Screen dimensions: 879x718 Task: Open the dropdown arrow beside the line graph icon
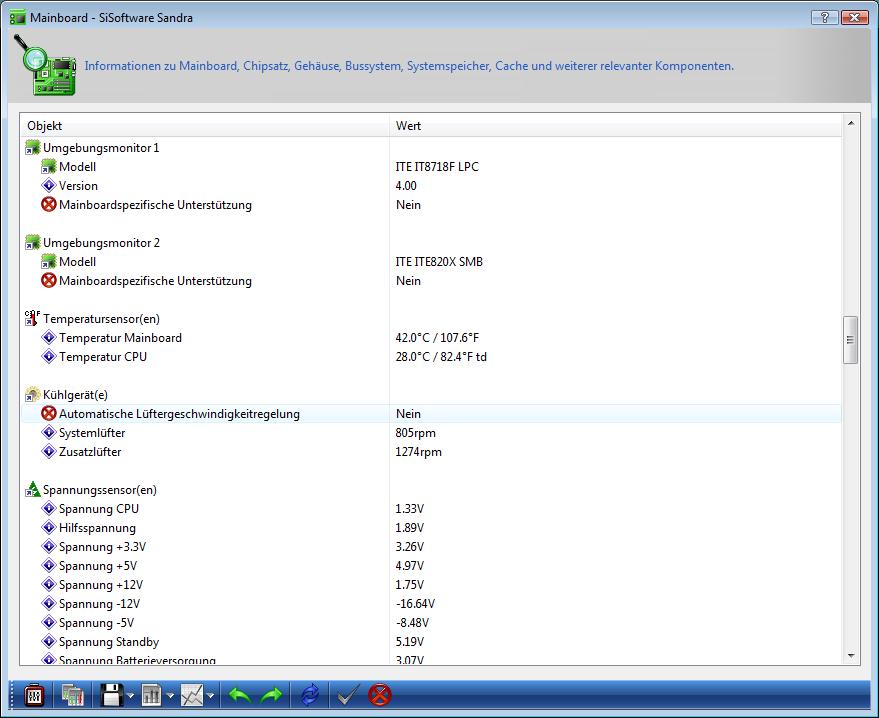pos(211,696)
